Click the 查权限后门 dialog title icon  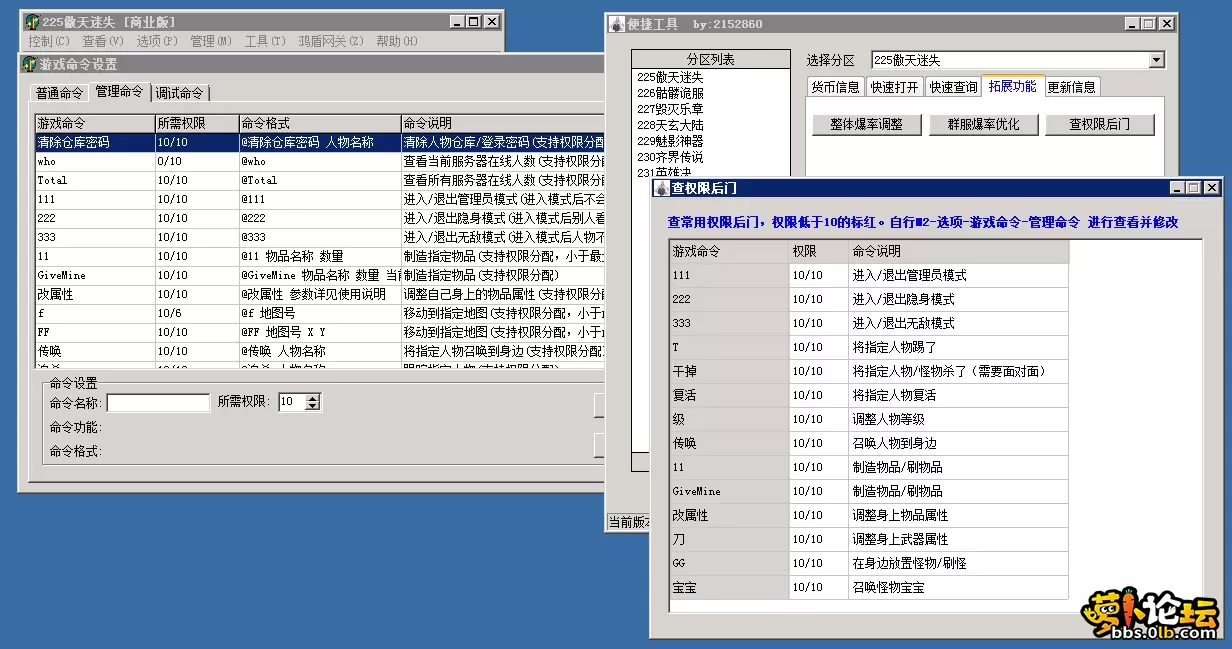[x=662, y=187]
